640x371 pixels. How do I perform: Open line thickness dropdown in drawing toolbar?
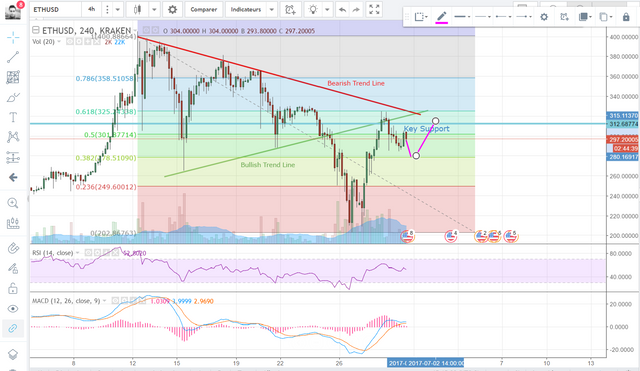pos(462,17)
